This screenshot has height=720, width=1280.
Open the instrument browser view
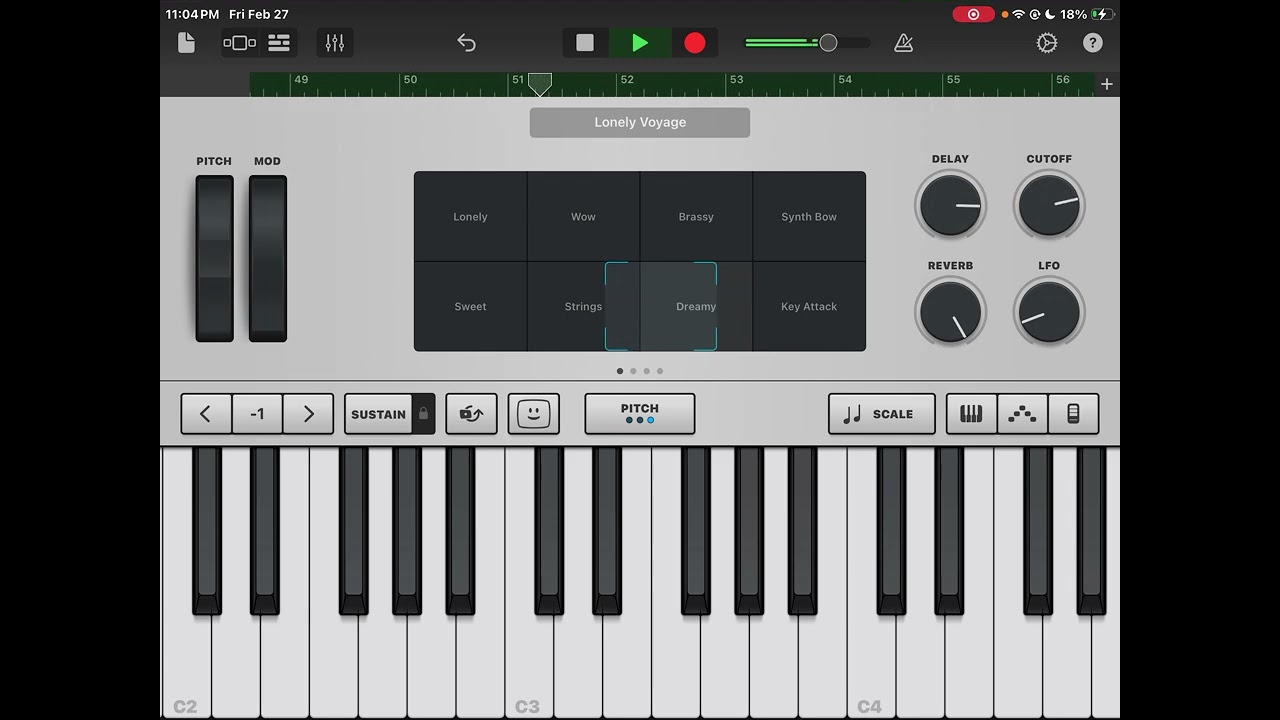[x=240, y=43]
